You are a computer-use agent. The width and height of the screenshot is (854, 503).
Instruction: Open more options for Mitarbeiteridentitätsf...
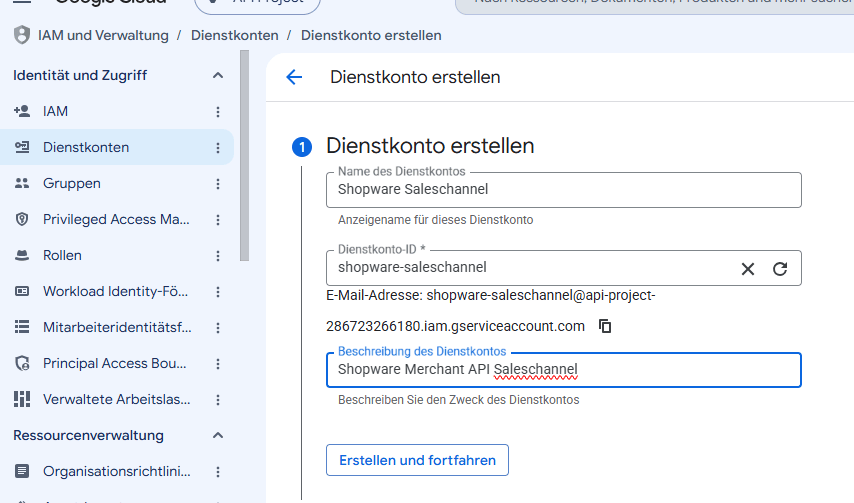(218, 327)
